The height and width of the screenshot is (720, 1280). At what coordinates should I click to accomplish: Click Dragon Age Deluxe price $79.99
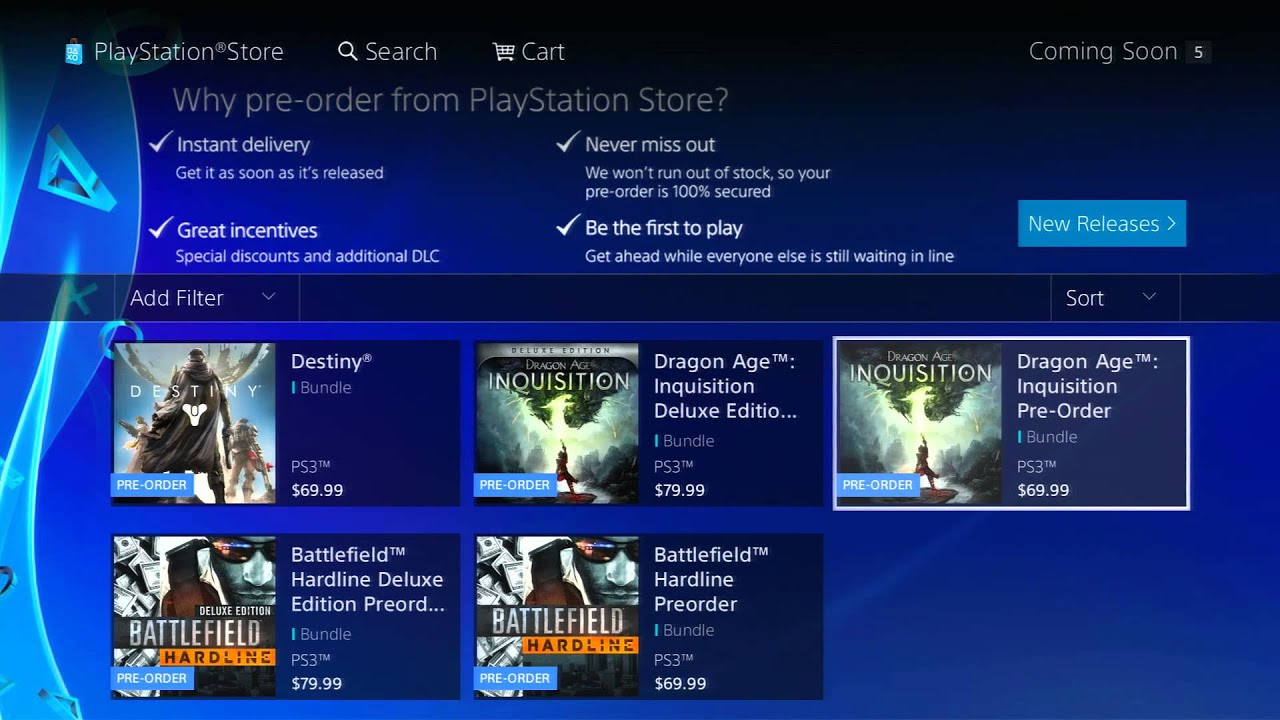point(680,490)
